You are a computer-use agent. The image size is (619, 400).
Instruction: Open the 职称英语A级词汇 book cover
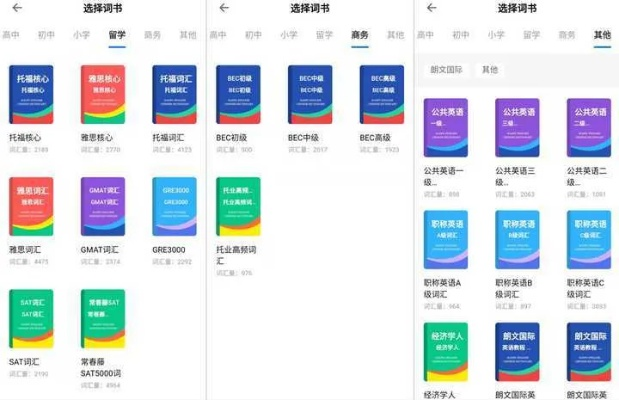(446, 240)
